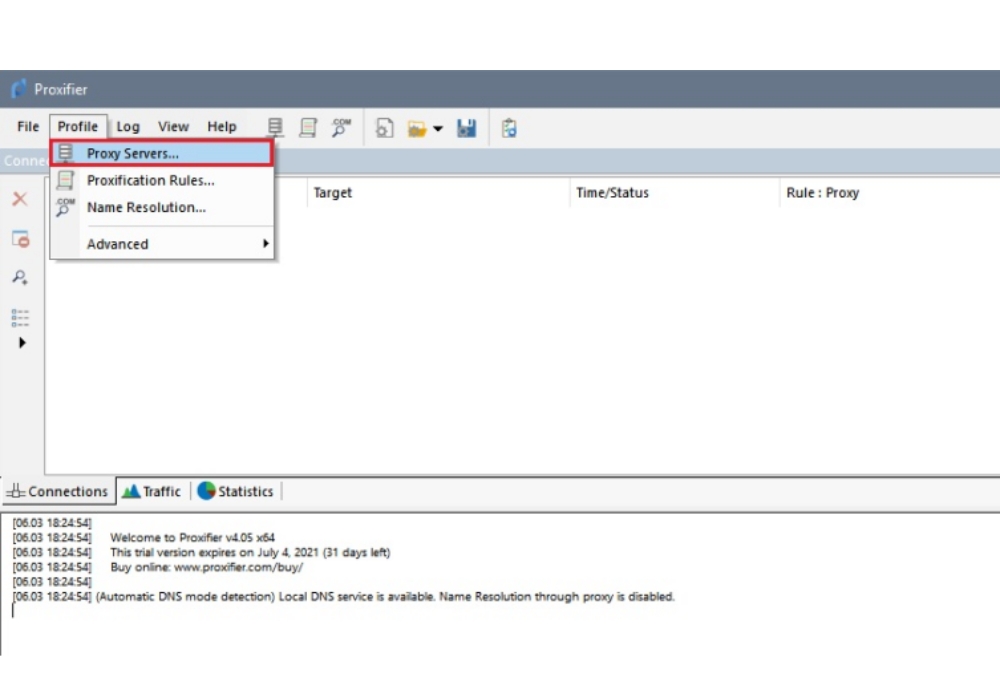The height and width of the screenshot is (700, 1000).
Task: Click the Save Profile floppy icon
Action: click(x=466, y=128)
